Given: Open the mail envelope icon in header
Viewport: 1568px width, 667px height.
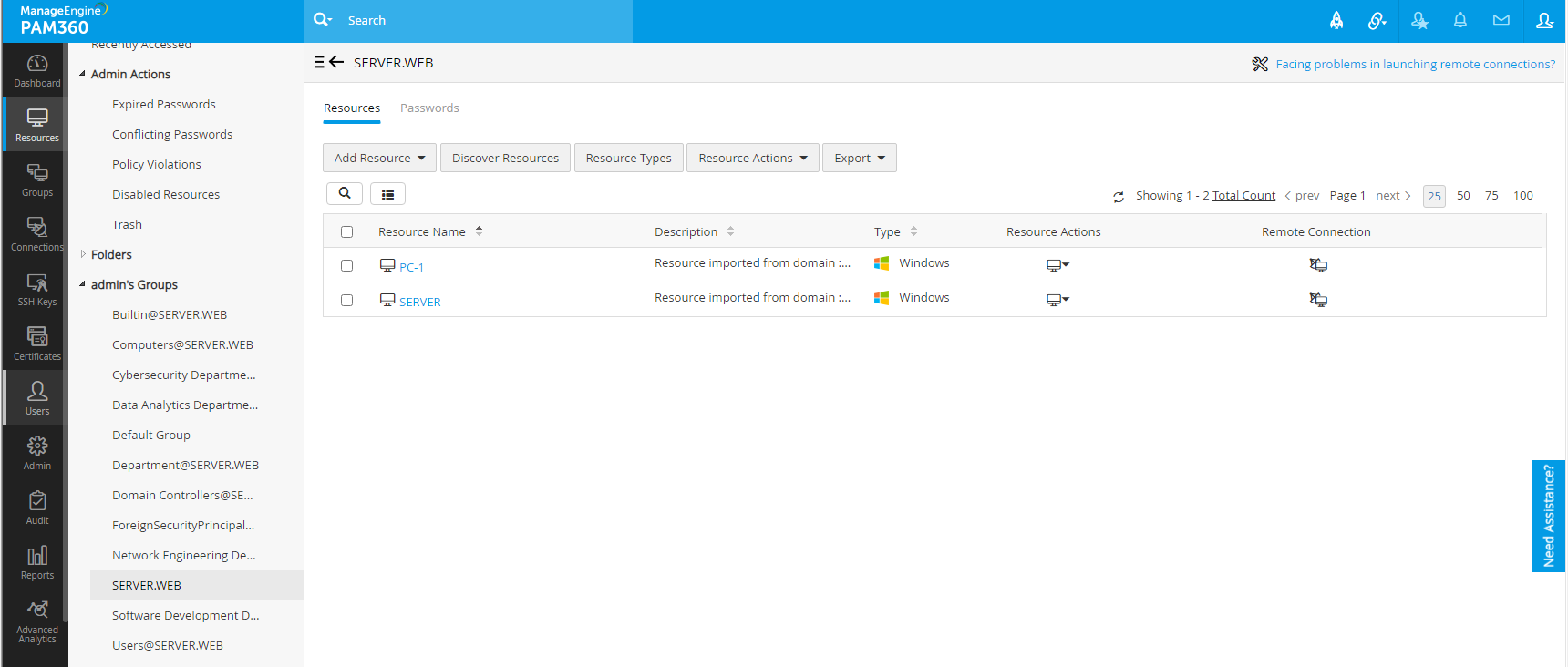Looking at the screenshot, I should 1501,20.
